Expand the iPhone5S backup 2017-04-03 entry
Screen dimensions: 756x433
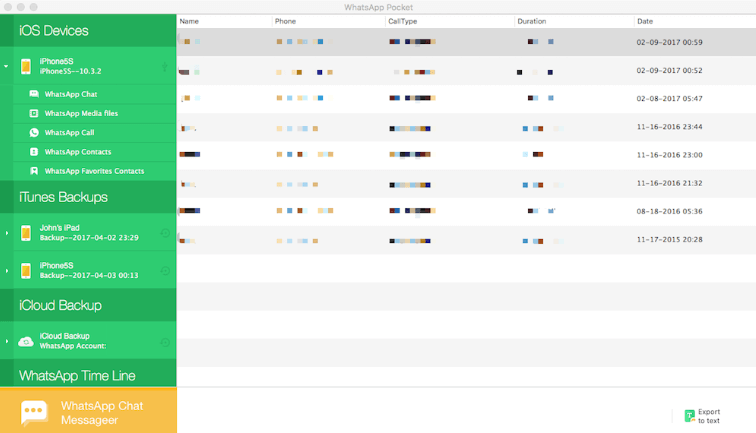tap(6, 271)
